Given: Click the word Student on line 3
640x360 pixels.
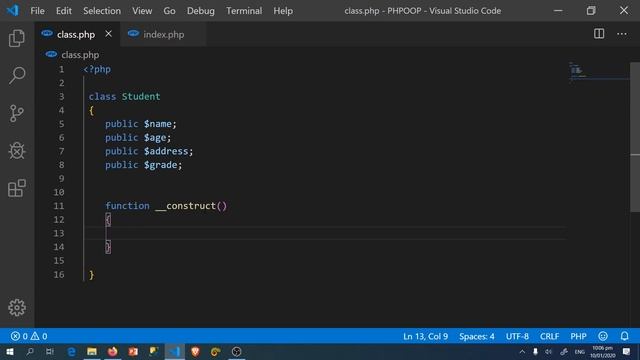Looking at the screenshot, I should tap(141, 96).
